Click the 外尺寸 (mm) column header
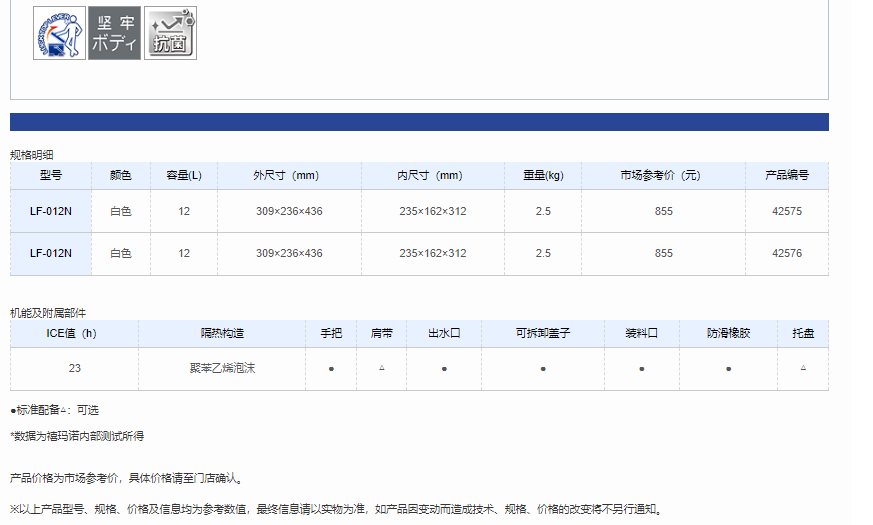The width and height of the screenshot is (873, 525). (289, 175)
